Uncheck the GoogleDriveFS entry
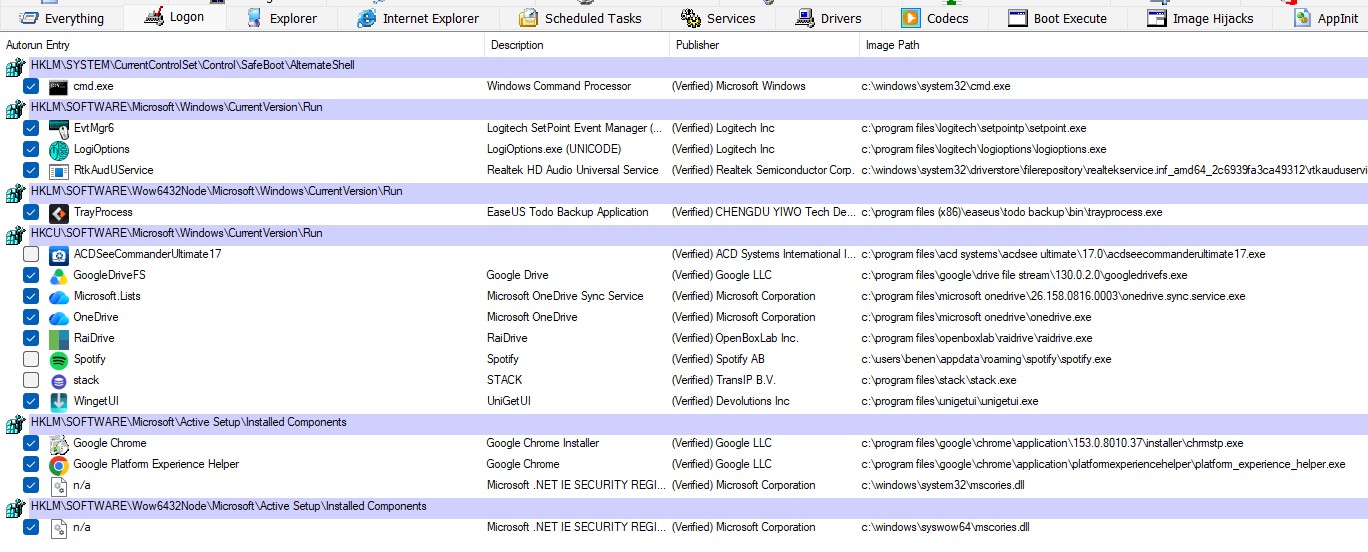This screenshot has width=1368, height=552. (x=31, y=275)
